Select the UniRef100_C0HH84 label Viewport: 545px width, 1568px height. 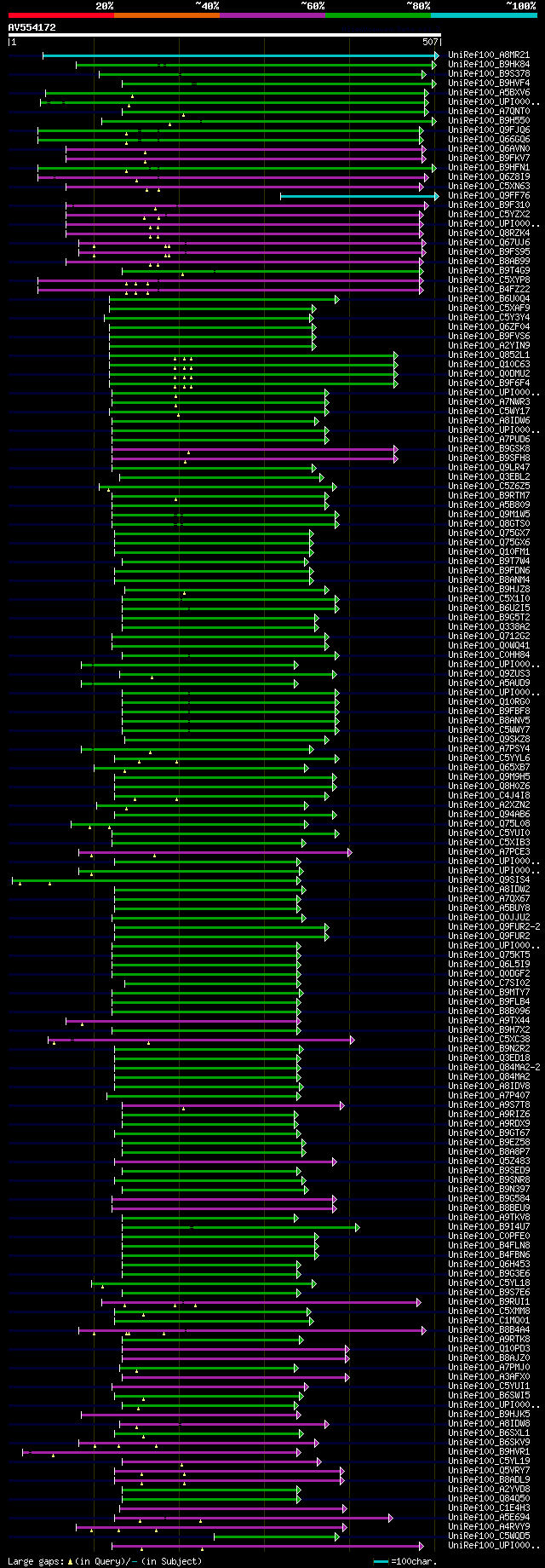tap(489, 655)
